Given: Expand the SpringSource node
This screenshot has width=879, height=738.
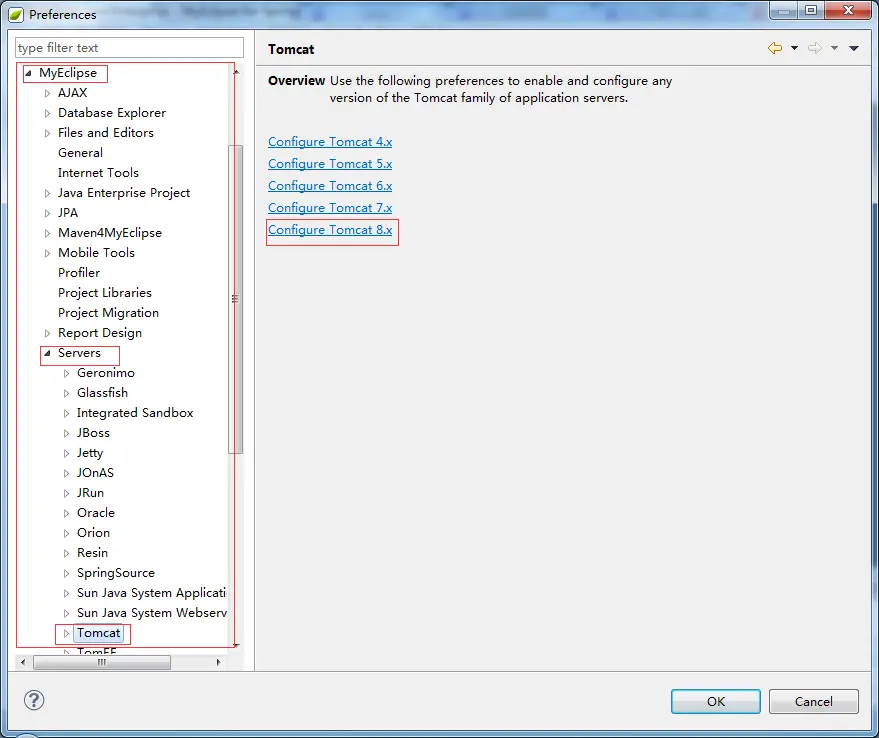Looking at the screenshot, I should [67, 573].
